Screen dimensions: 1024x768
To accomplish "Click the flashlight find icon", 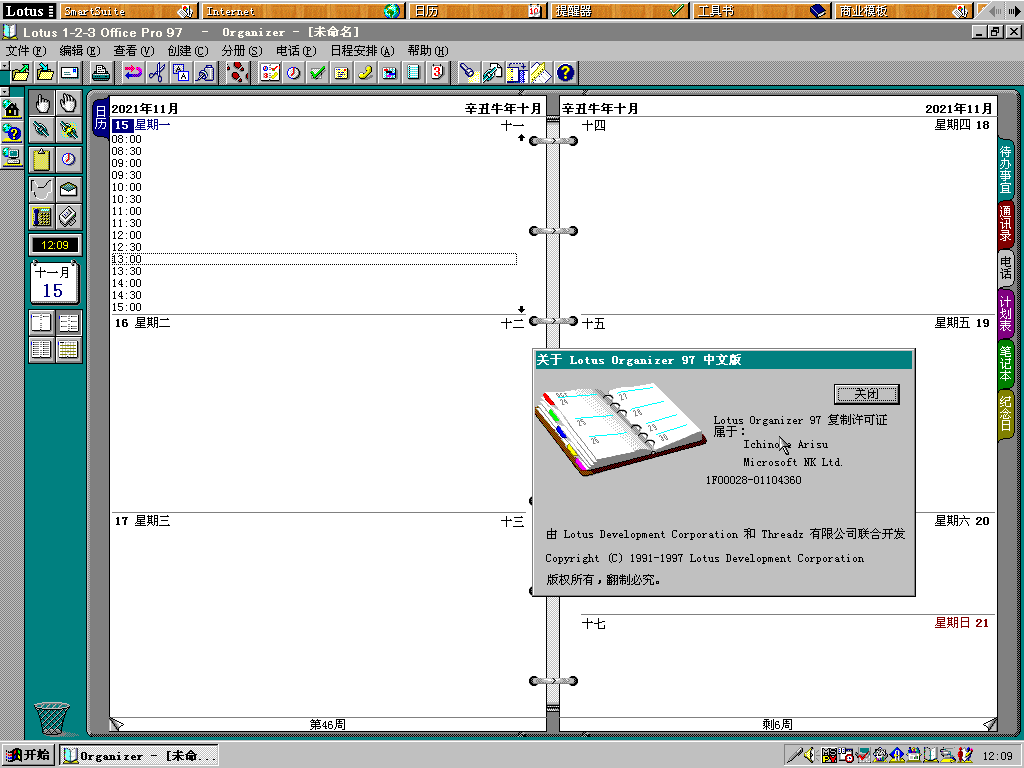I will click(468, 72).
